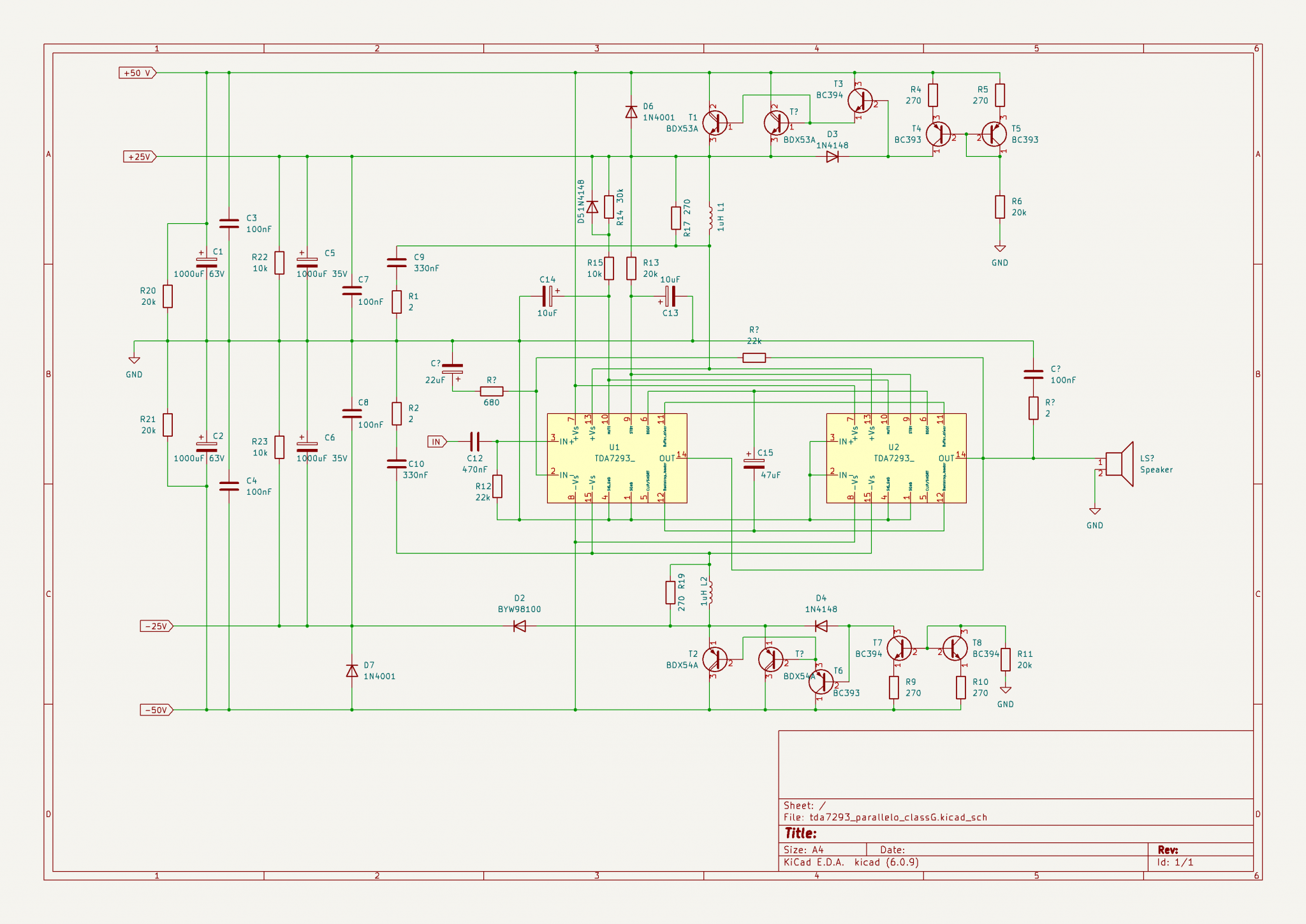Click 'KiCad E.D.A. kicad (6.0.9)' text

tap(851, 863)
